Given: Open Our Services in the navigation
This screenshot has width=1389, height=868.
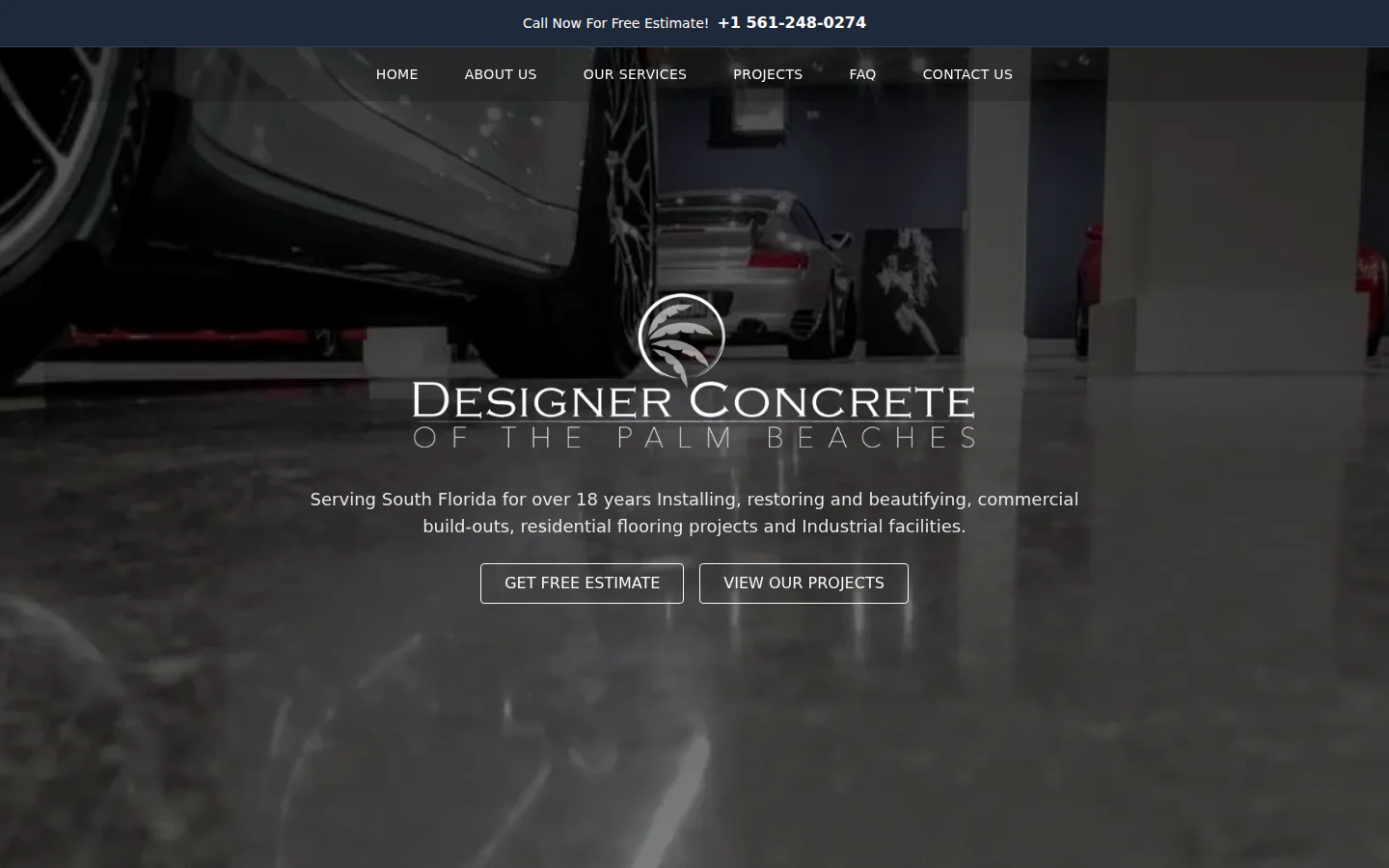Looking at the screenshot, I should (635, 74).
